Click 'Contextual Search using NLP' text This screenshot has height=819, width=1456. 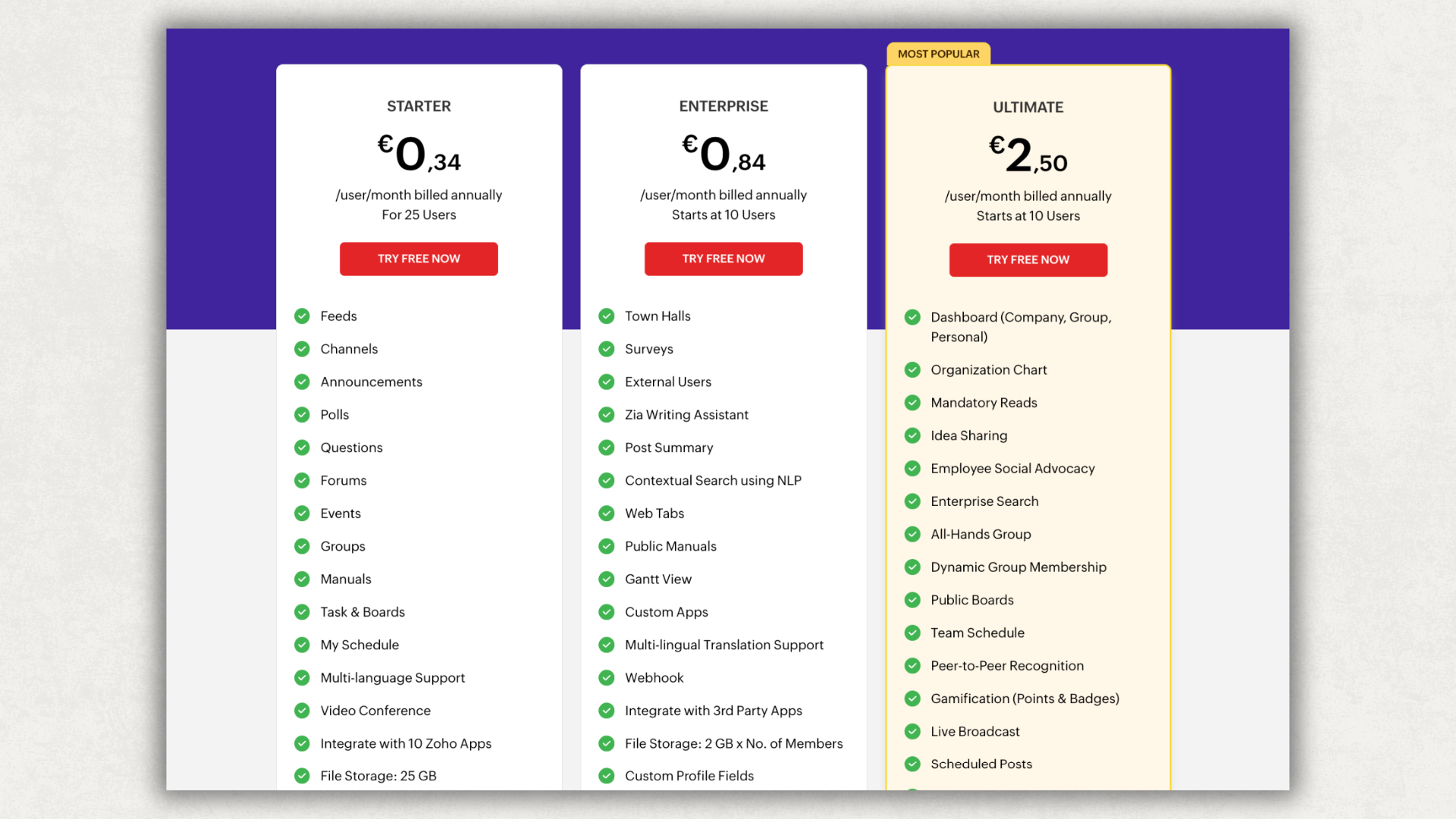713,481
